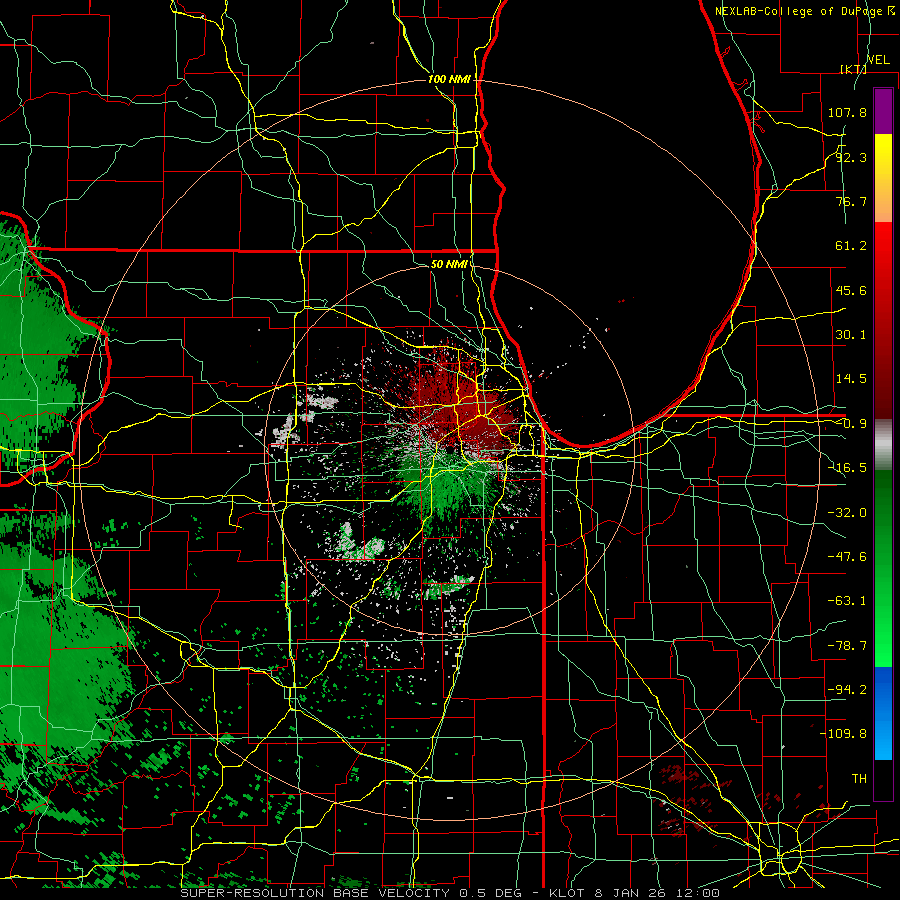
Task: Click the blue segment of the color bar
Action: 883,713
